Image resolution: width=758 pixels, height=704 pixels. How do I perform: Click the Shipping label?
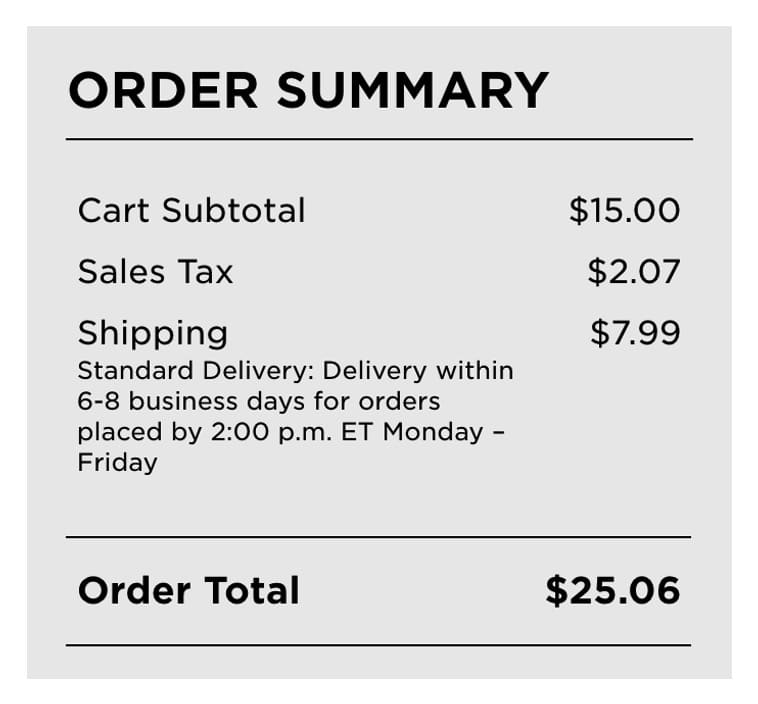click(152, 333)
